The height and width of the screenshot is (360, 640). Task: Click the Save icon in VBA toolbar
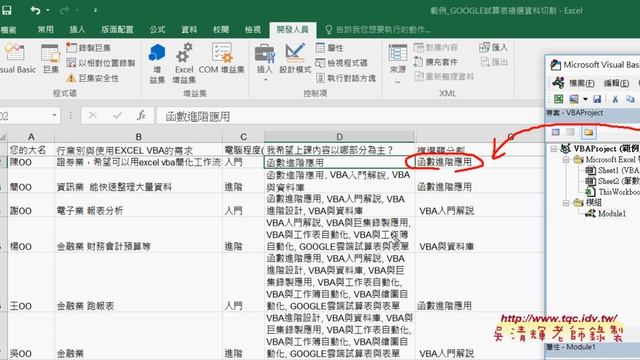[597, 99]
